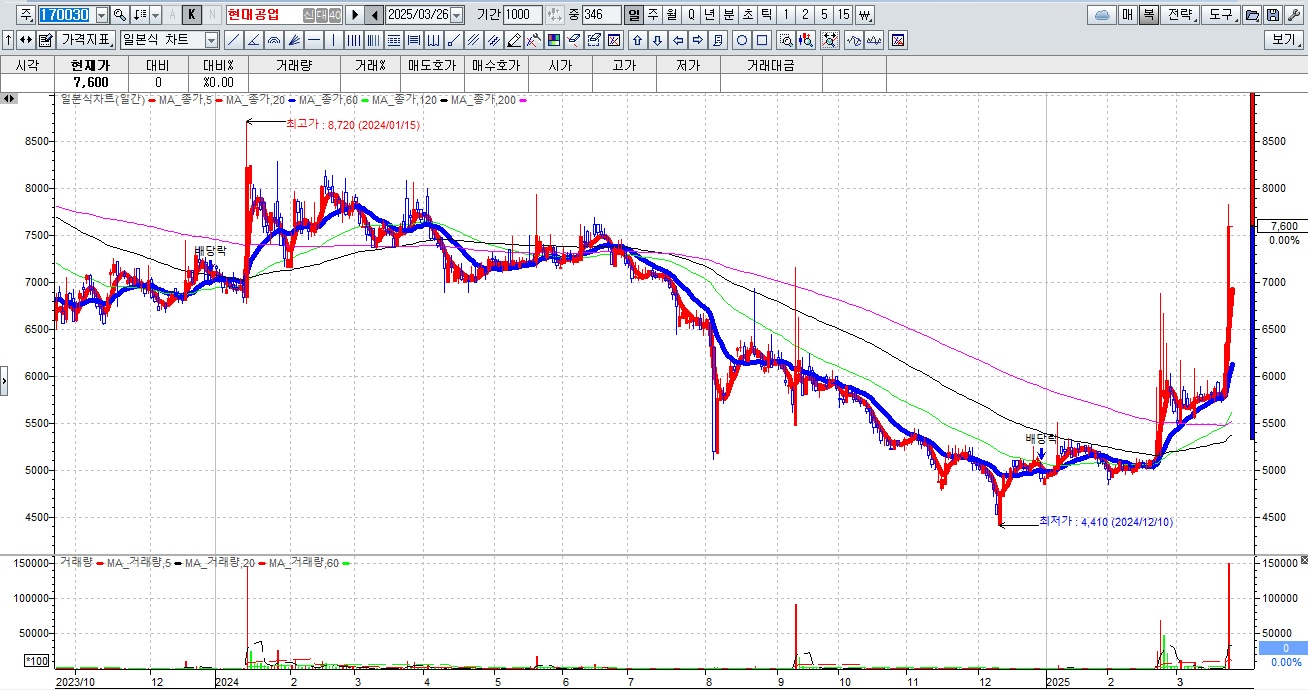Click the left arrow drawing icon
Image resolution: width=1308 pixels, height=690 pixels.
click(678, 40)
